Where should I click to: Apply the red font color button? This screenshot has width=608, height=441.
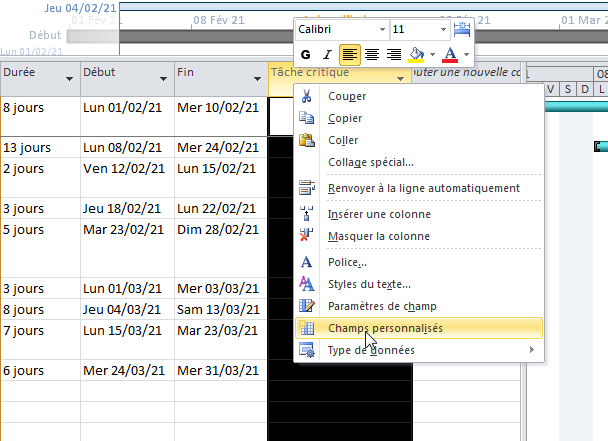450,54
